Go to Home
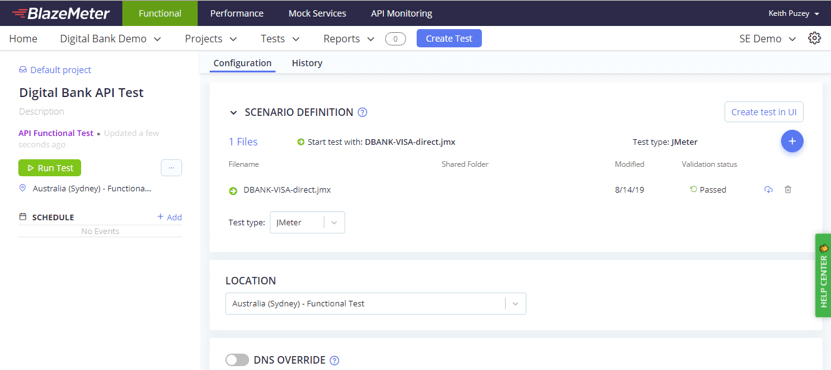This screenshot has width=831, height=370. pos(23,39)
